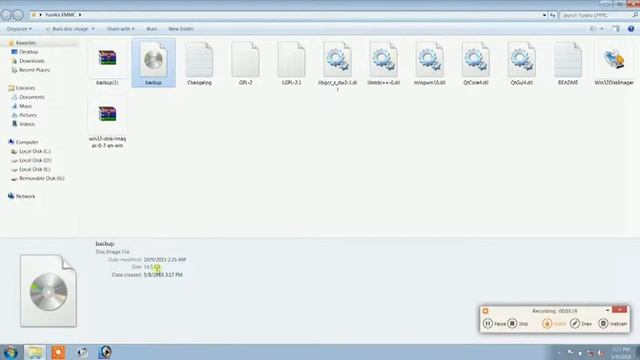Select the README file
Screen dimensions: 640x360
tap(568, 63)
